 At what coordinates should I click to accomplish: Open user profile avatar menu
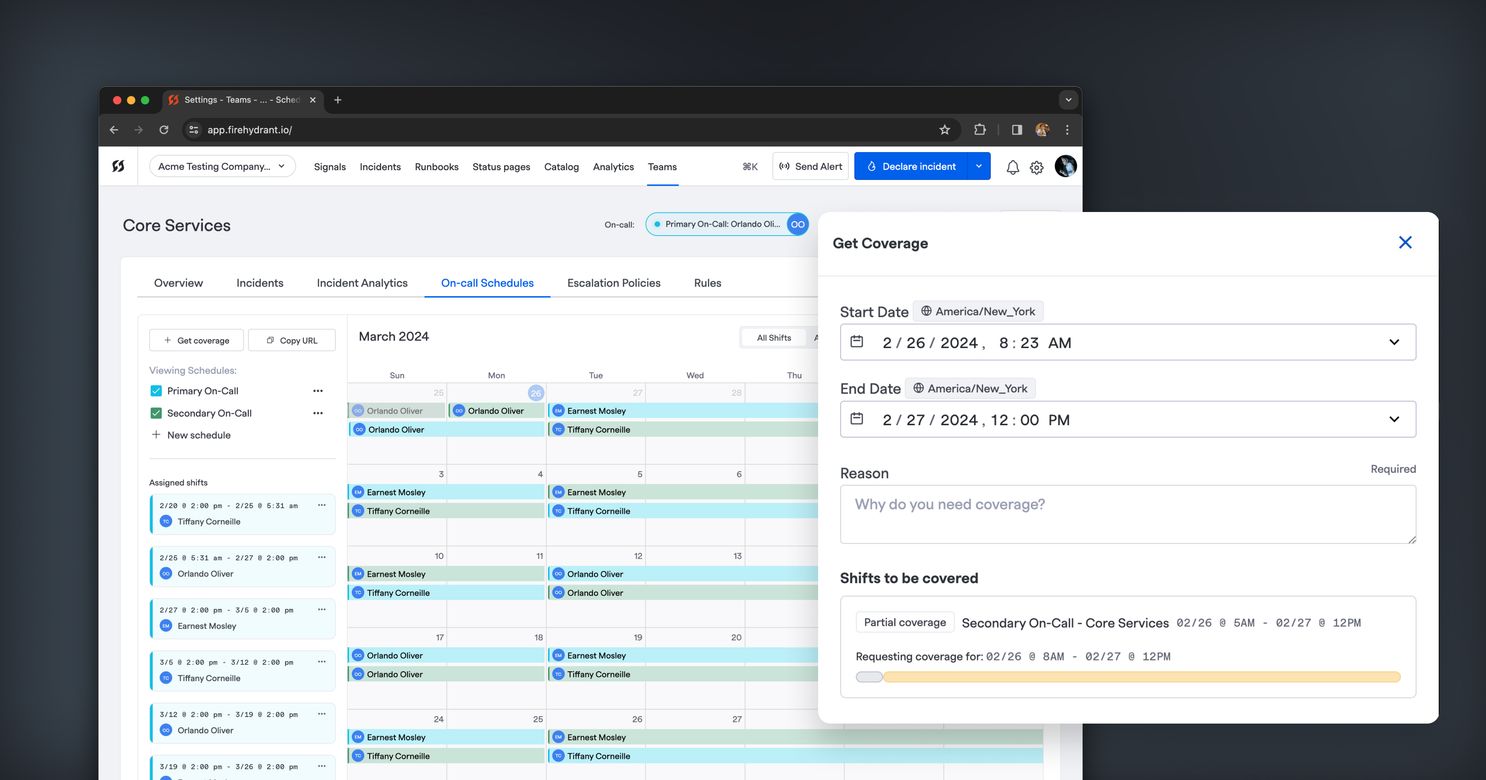pyautogui.click(x=1066, y=166)
